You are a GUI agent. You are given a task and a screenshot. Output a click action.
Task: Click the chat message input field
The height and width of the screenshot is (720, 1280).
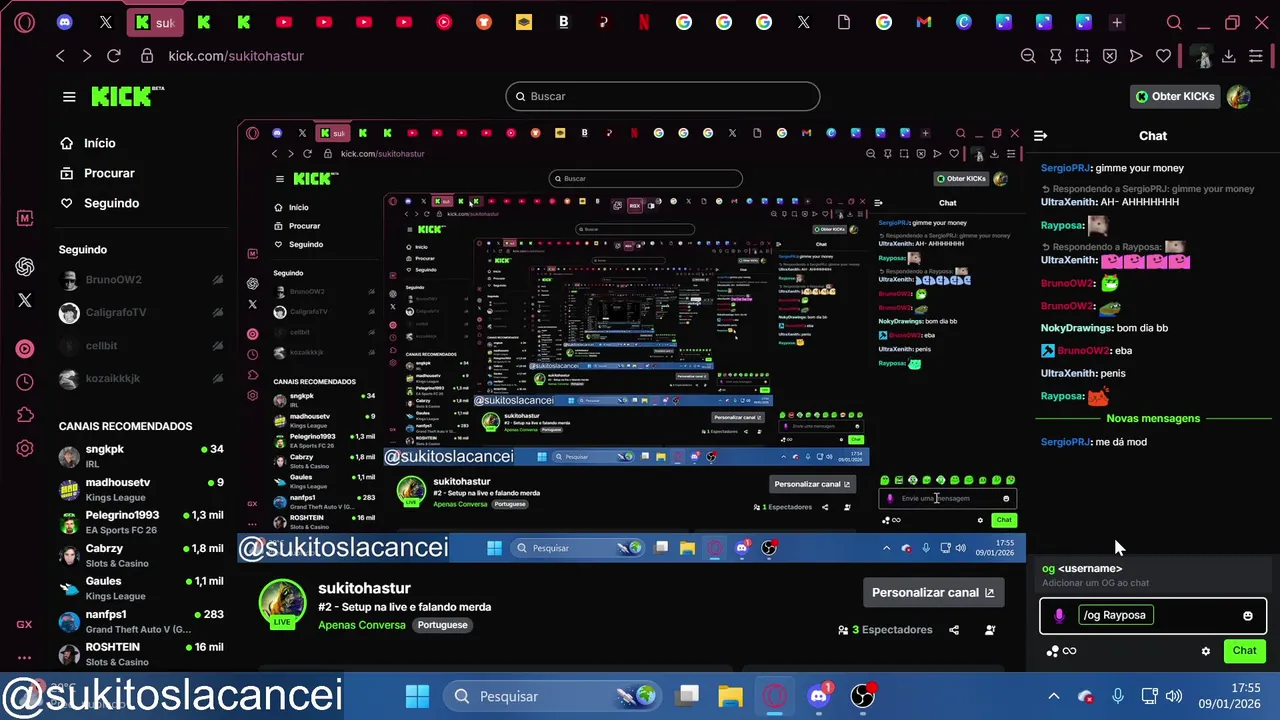tap(1153, 615)
